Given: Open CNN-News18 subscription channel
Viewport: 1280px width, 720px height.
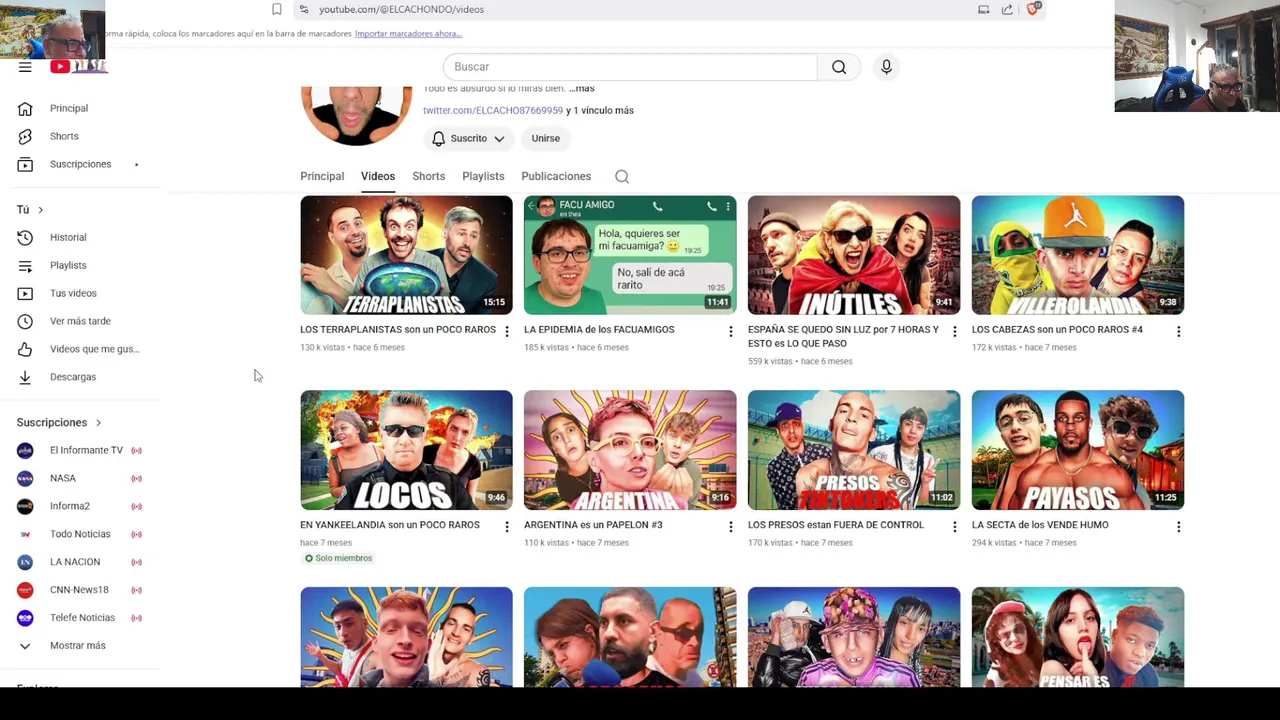Looking at the screenshot, I should [80, 590].
